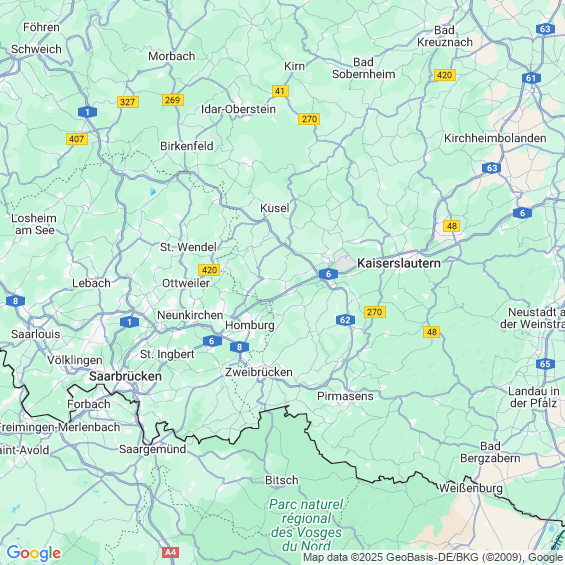Click the Weißenburg town label
The image size is (565, 565).
tap(471, 488)
